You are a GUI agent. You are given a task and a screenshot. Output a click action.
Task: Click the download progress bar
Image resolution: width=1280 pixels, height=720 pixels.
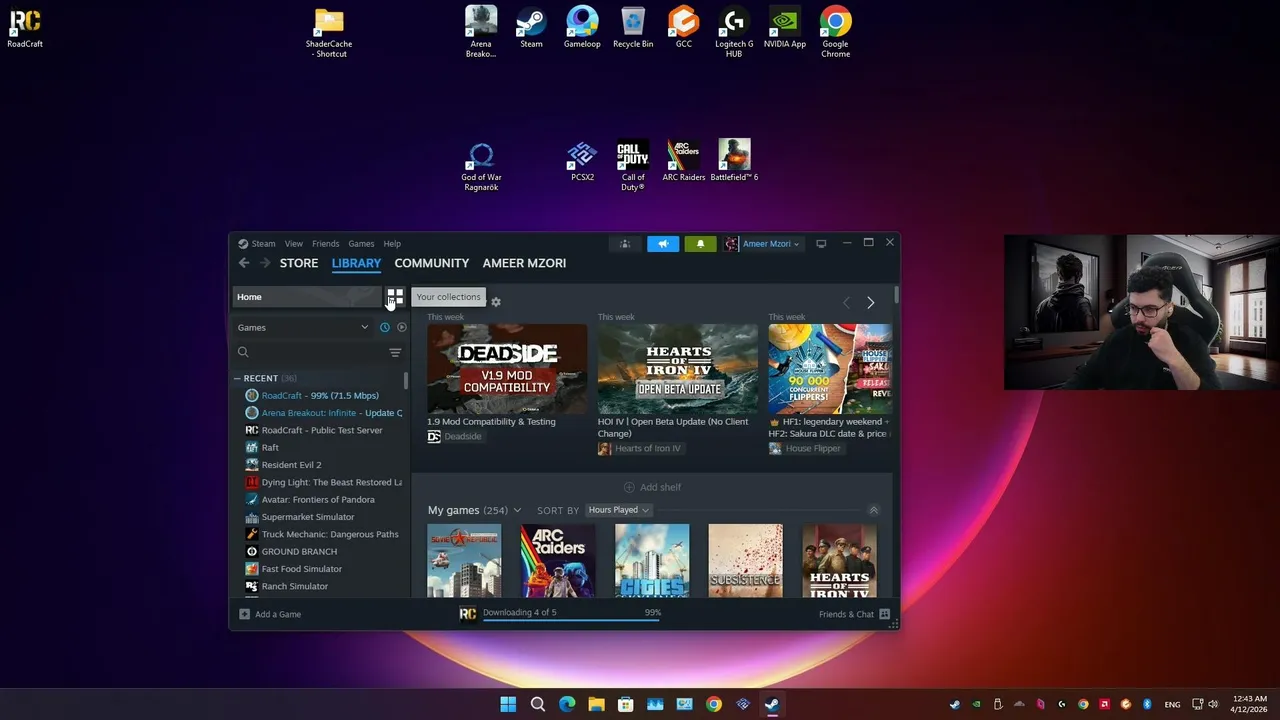[571, 620]
